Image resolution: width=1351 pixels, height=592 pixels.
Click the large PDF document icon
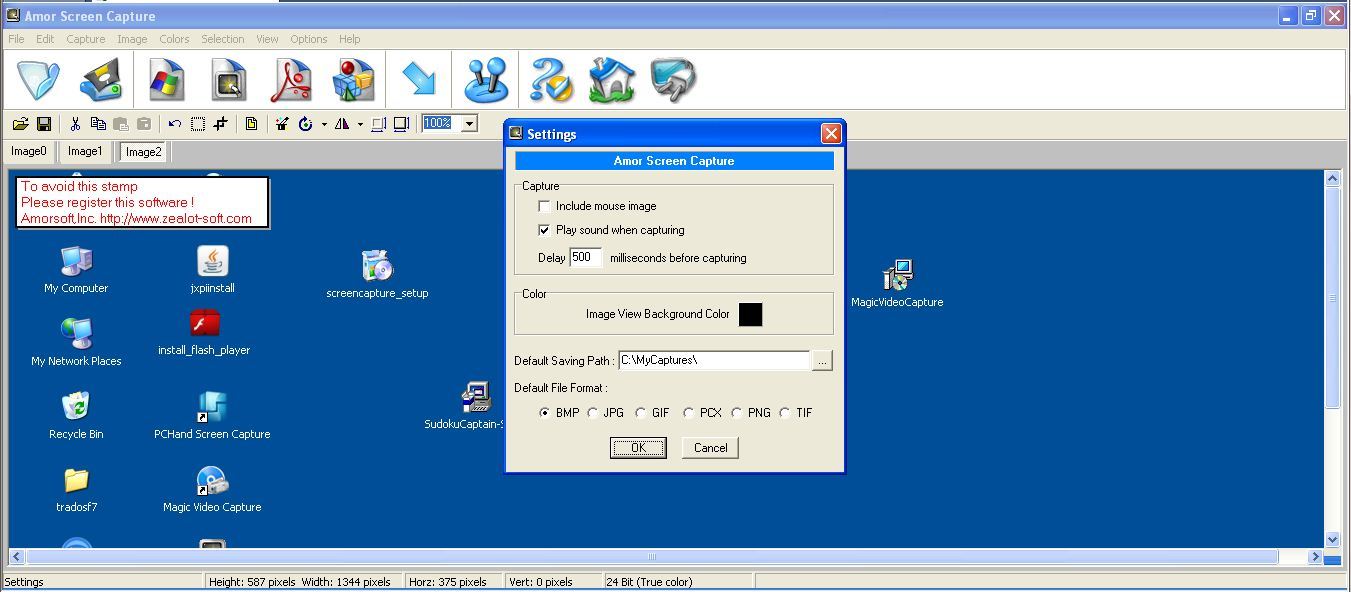click(291, 80)
